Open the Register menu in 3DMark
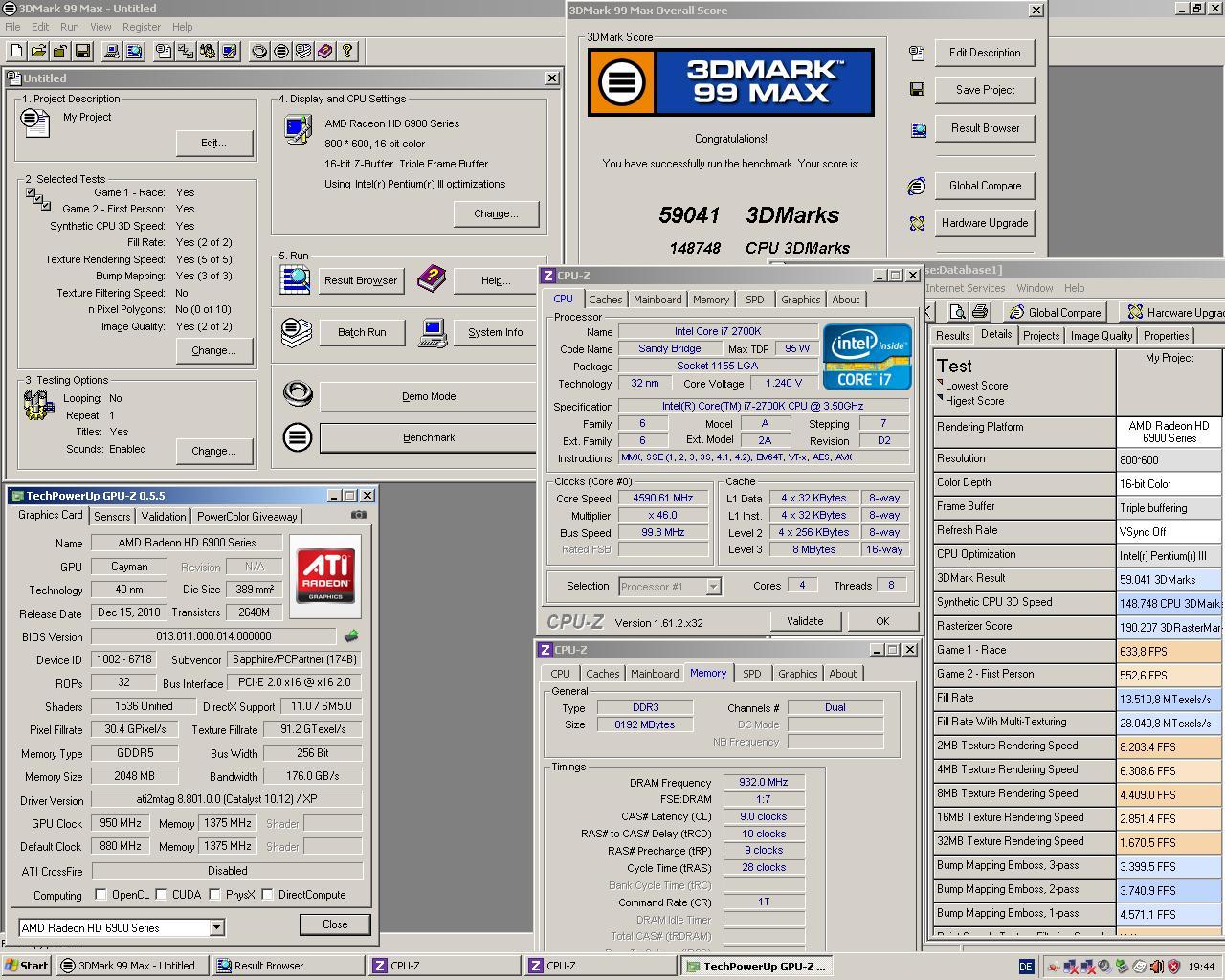Image resolution: width=1225 pixels, height=980 pixels. [x=141, y=27]
